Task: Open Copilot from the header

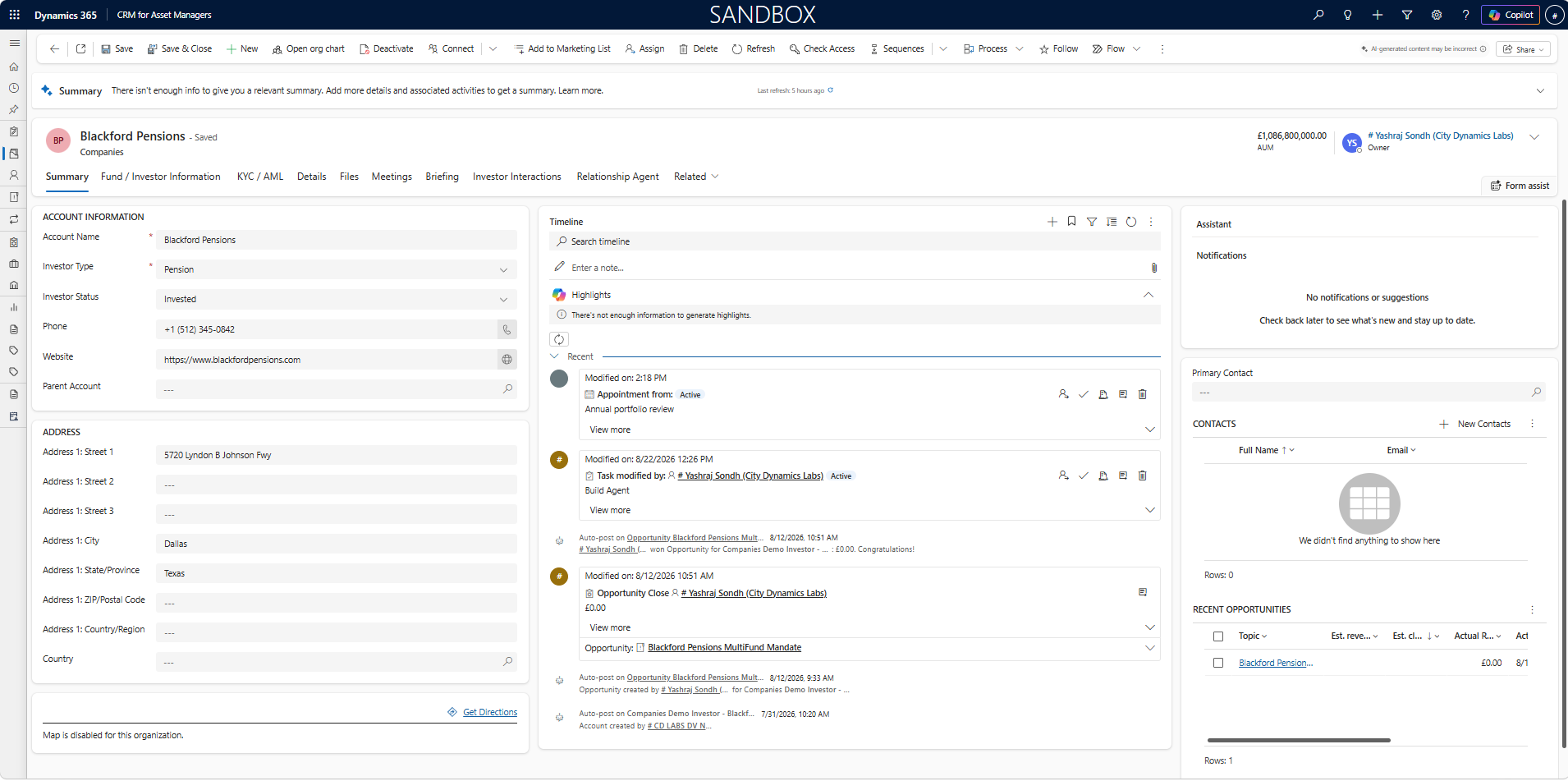Action: click(x=1511, y=15)
